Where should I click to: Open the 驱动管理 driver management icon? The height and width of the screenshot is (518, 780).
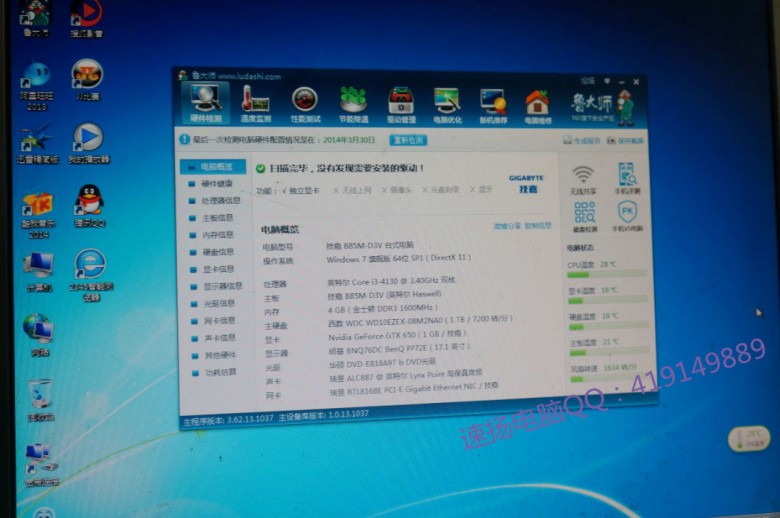pyautogui.click(x=401, y=105)
